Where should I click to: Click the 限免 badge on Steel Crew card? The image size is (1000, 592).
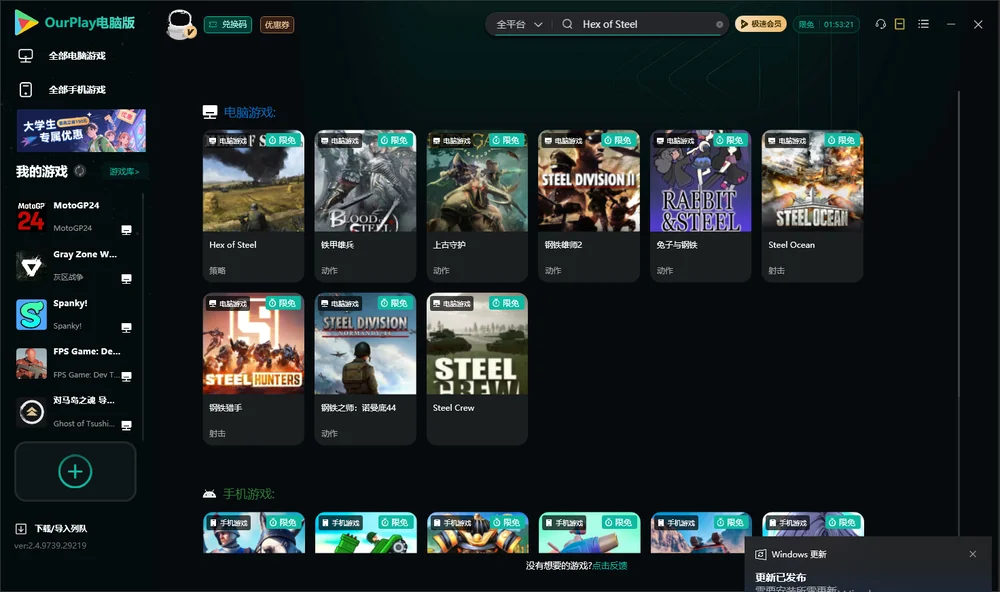pyautogui.click(x=506, y=303)
